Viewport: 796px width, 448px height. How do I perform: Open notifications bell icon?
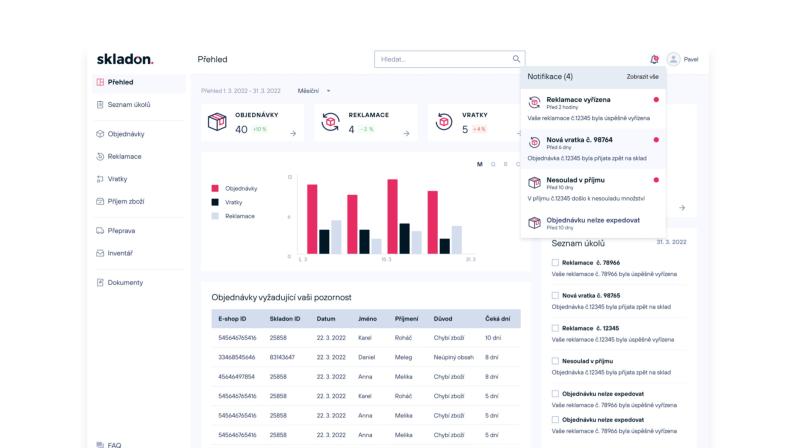click(654, 59)
